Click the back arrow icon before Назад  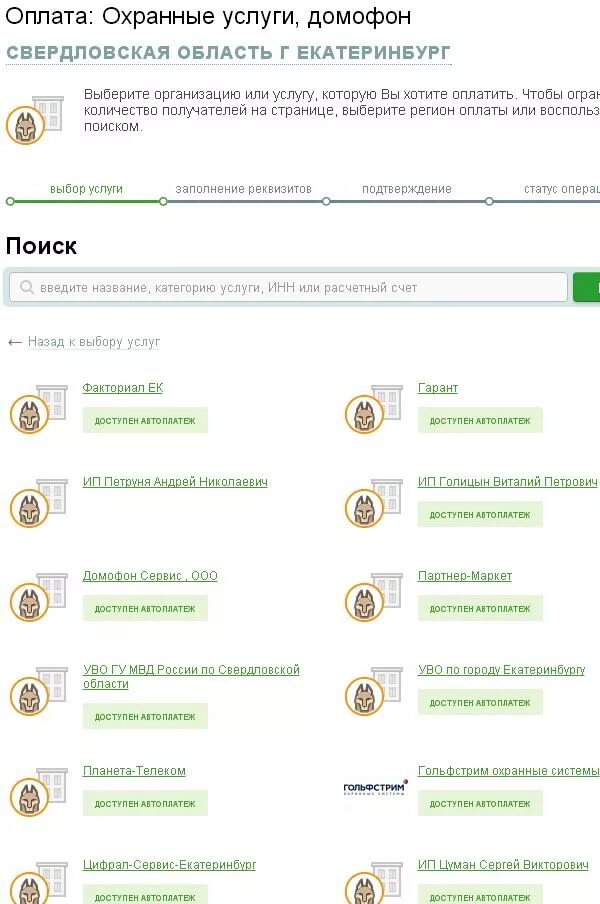point(14,342)
